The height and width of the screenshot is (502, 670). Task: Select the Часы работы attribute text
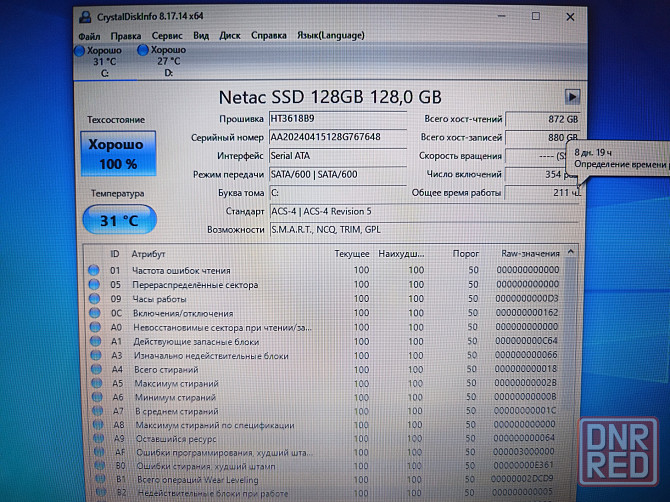[159, 299]
